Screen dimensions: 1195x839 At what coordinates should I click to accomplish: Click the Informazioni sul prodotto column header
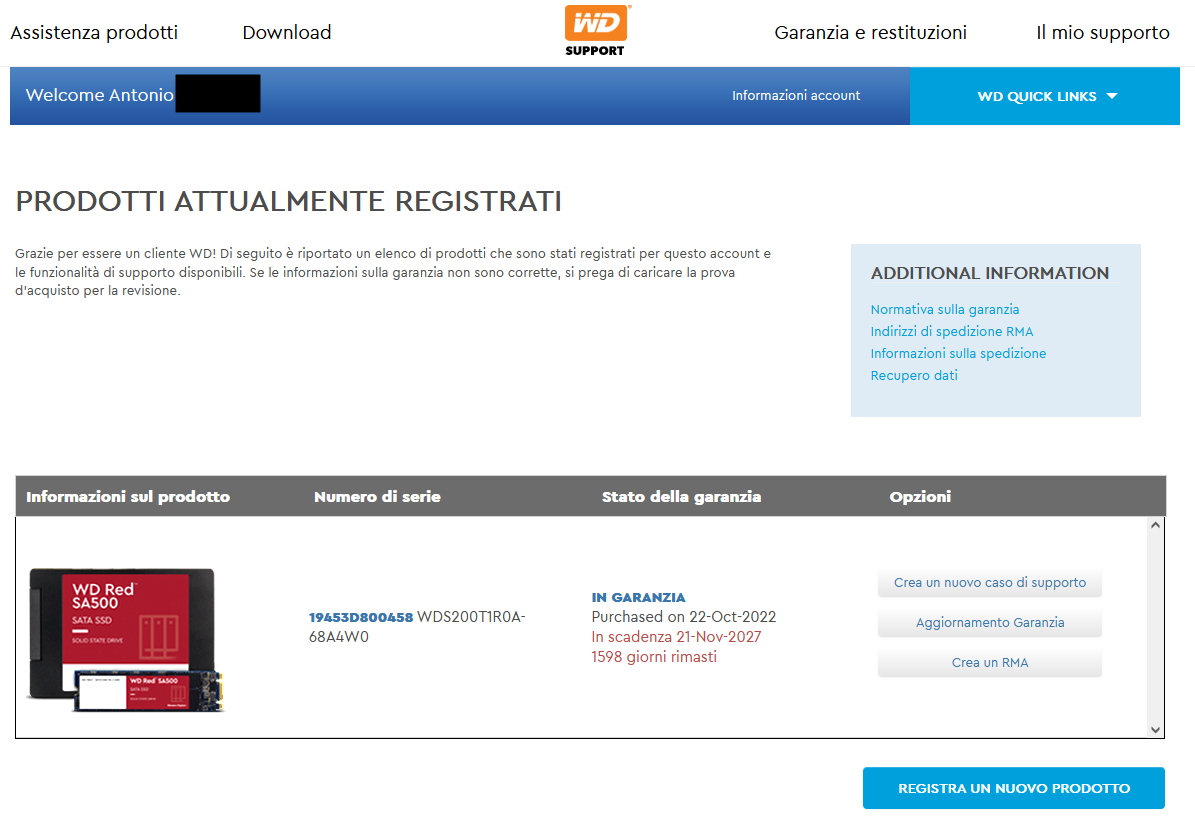point(128,497)
